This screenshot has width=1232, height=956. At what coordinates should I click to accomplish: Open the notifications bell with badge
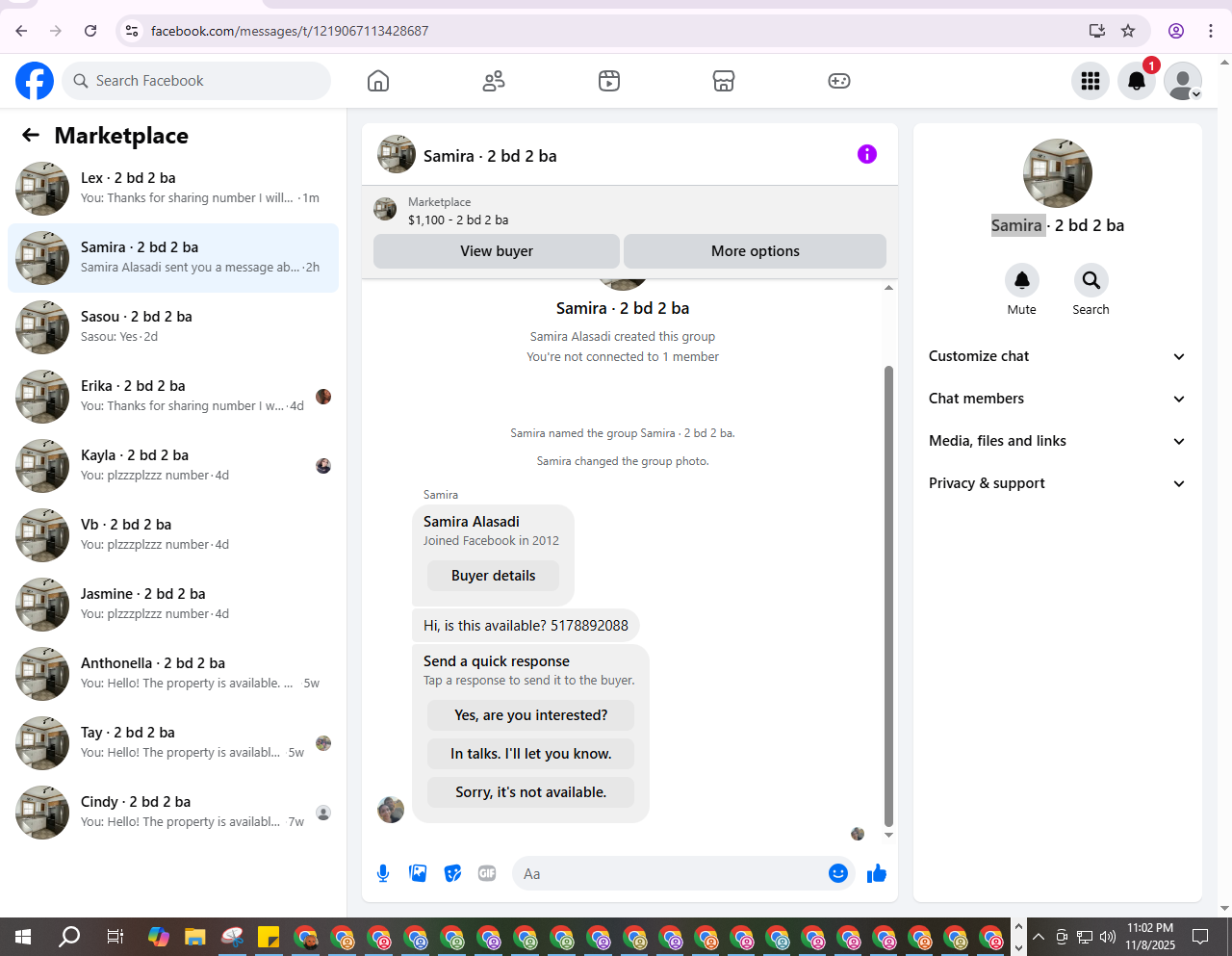click(x=1137, y=81)
